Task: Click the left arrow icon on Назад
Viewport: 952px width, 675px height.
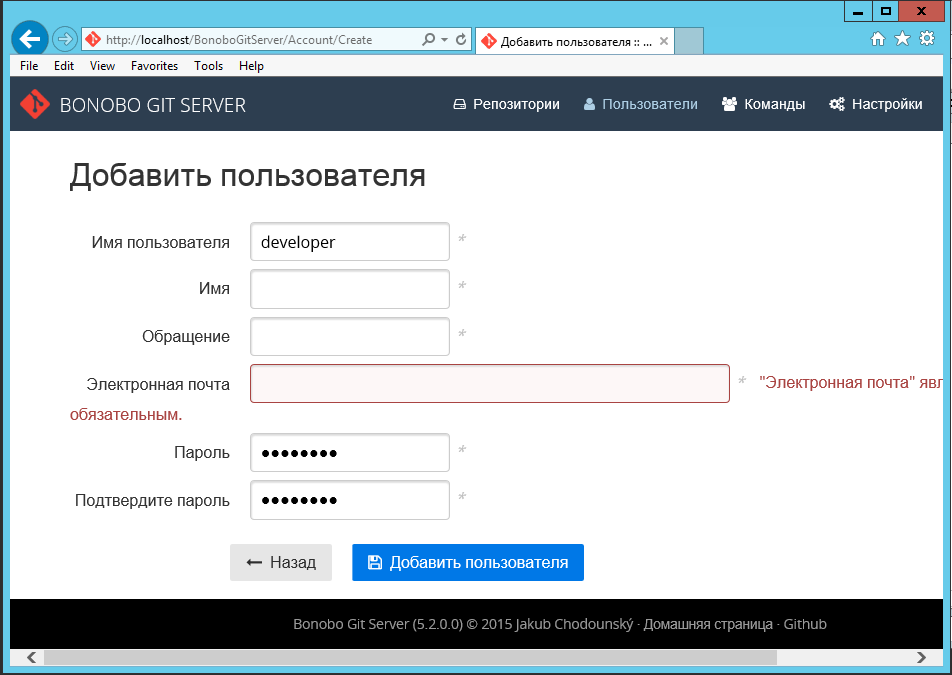Action: [254, 562]
